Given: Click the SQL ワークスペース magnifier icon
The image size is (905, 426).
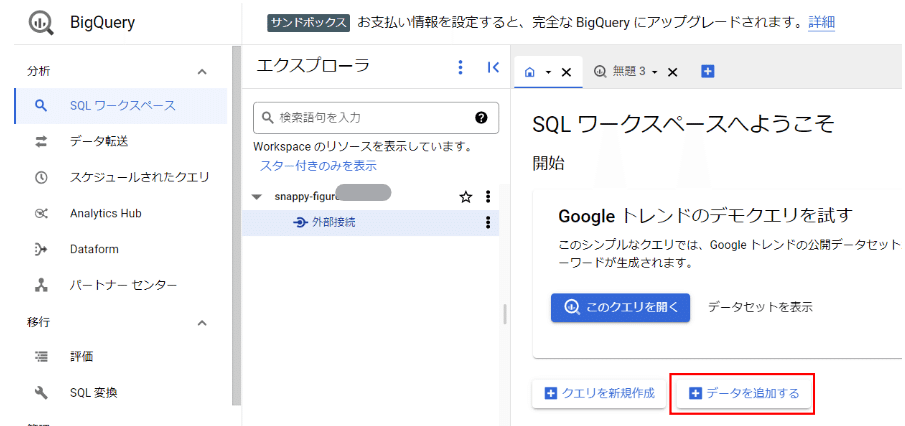Looking at the screenshot, I should coord(40,106).
